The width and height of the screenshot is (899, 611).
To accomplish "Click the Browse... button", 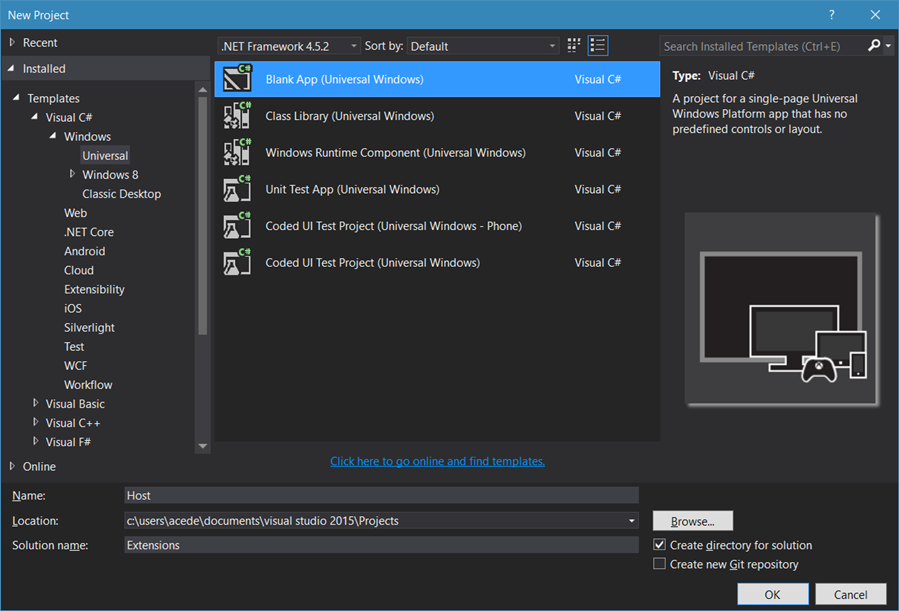I will [x=693, y=521].
